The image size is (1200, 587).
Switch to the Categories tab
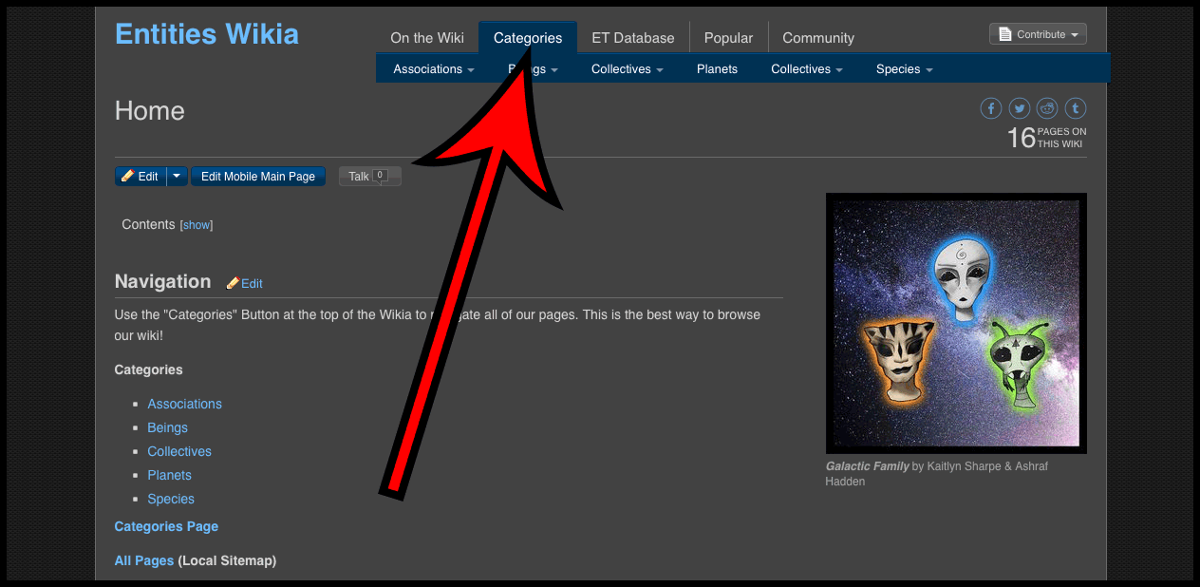(x=528, y=37)
